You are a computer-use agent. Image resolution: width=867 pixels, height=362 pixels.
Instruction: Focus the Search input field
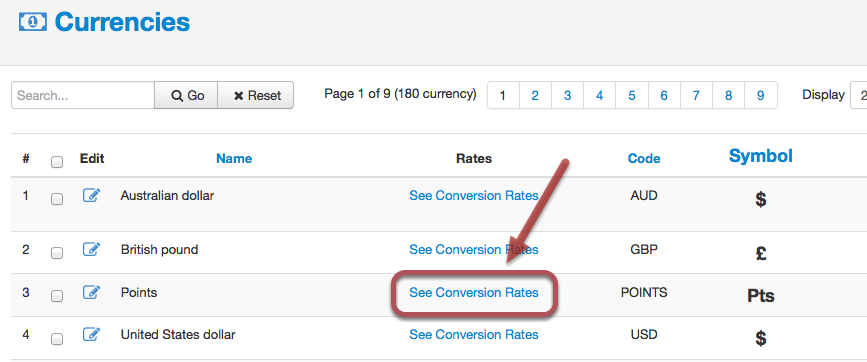83,96
